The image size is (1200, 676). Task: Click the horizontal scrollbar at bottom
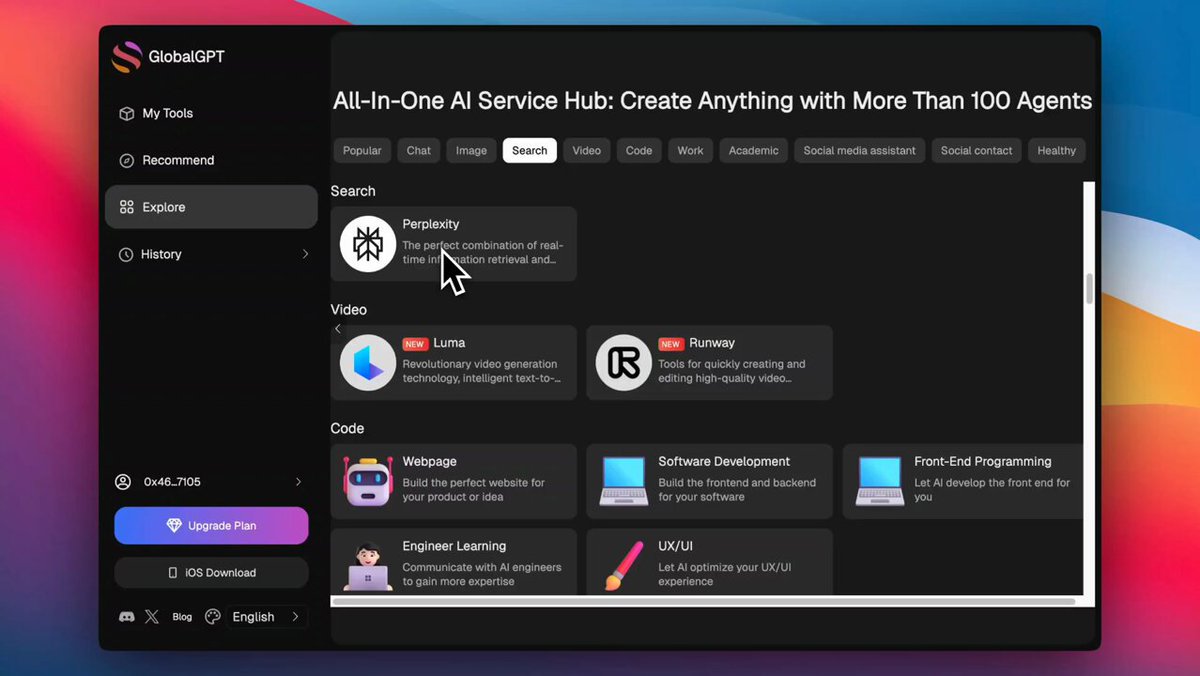[x=703, y=602]
